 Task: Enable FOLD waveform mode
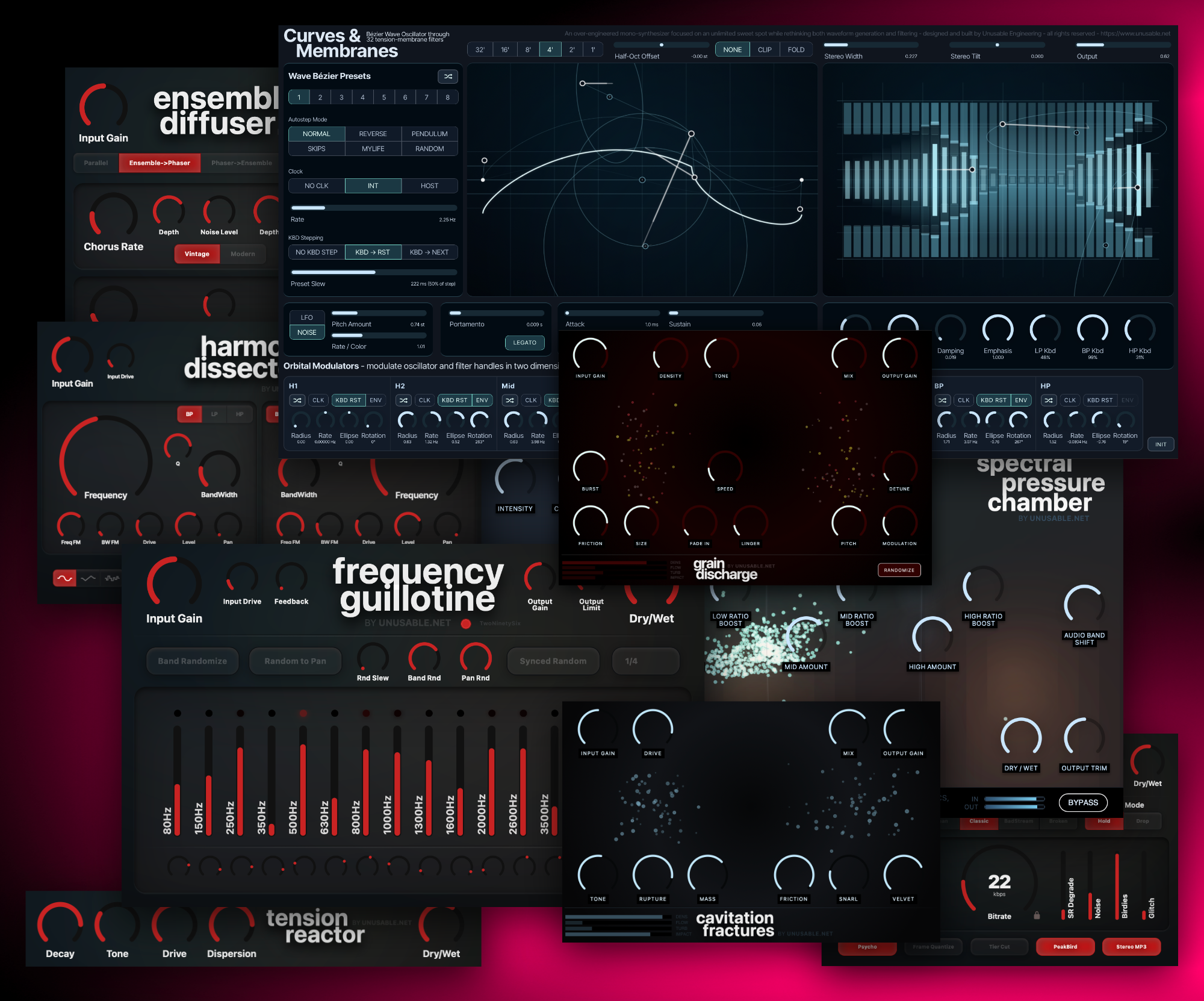pyautogui.click(x=796, y=50)
